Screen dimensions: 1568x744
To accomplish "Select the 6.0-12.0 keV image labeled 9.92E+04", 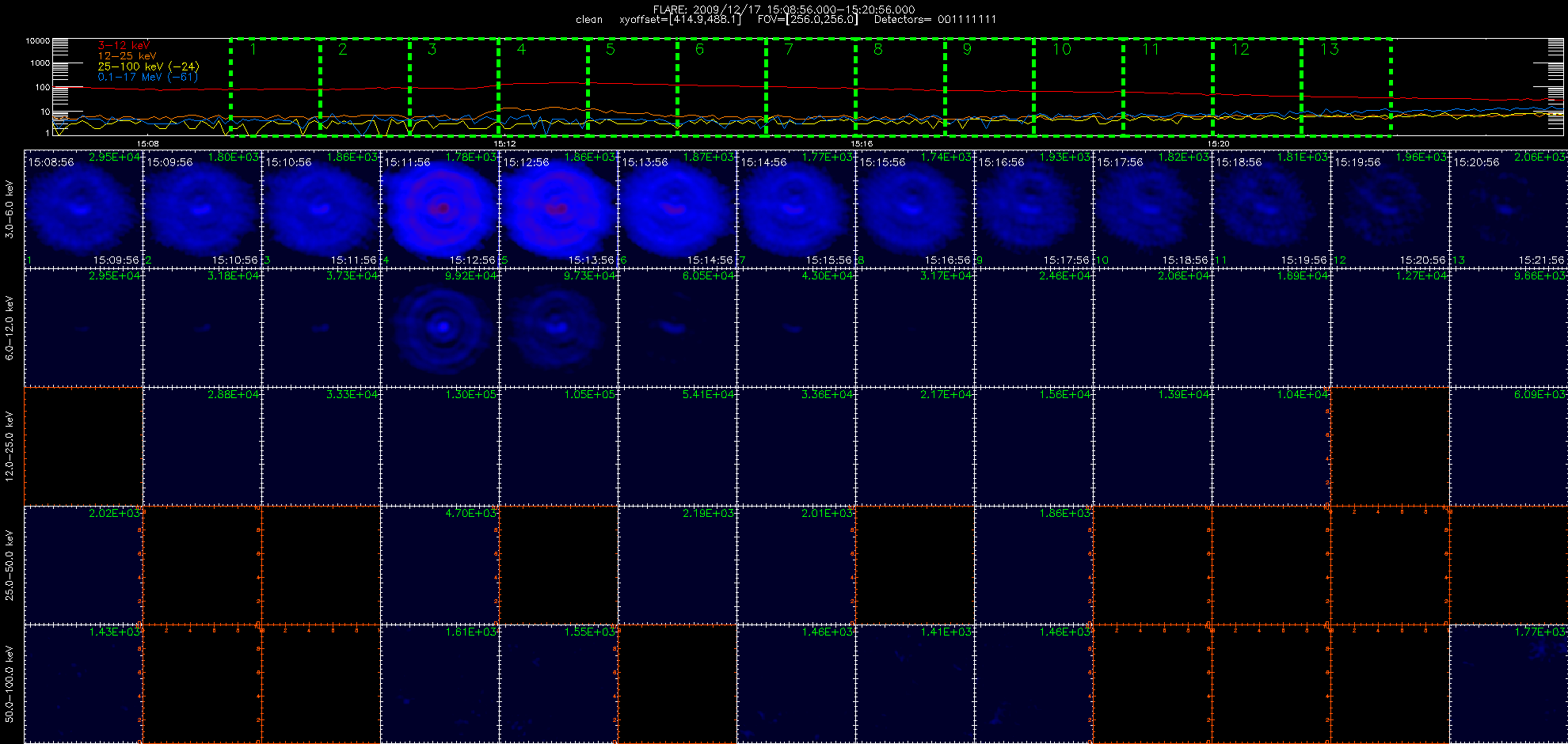I will (x=440, y=328).
